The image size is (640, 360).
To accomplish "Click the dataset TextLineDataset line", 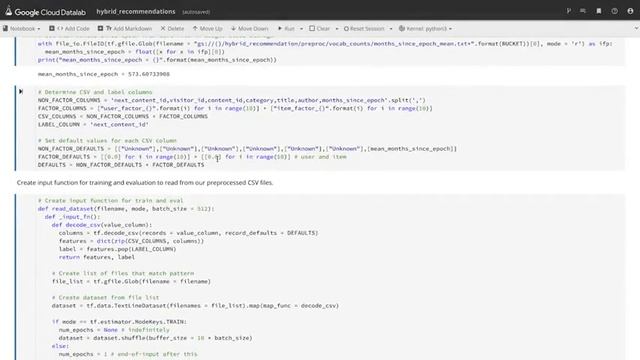I will (x=195, y=306).
